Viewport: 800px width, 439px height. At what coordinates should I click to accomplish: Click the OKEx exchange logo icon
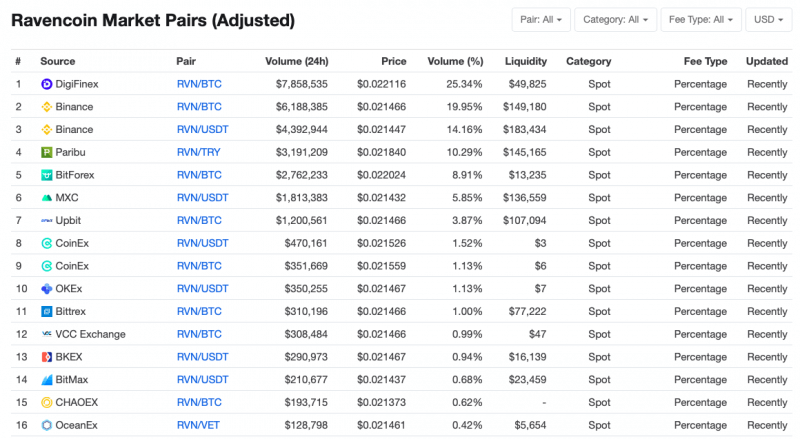[x=47, y=288]
